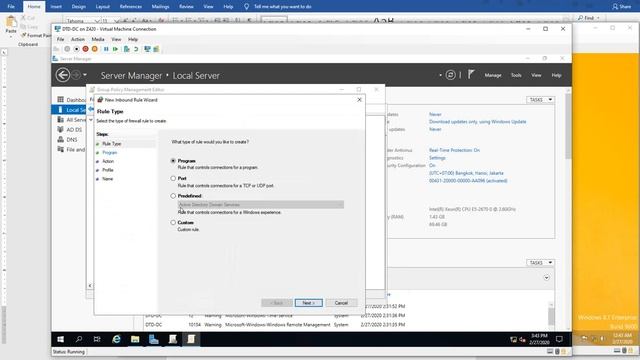Open Server Manager Help menu
The image size is (640, 360).
556,75
